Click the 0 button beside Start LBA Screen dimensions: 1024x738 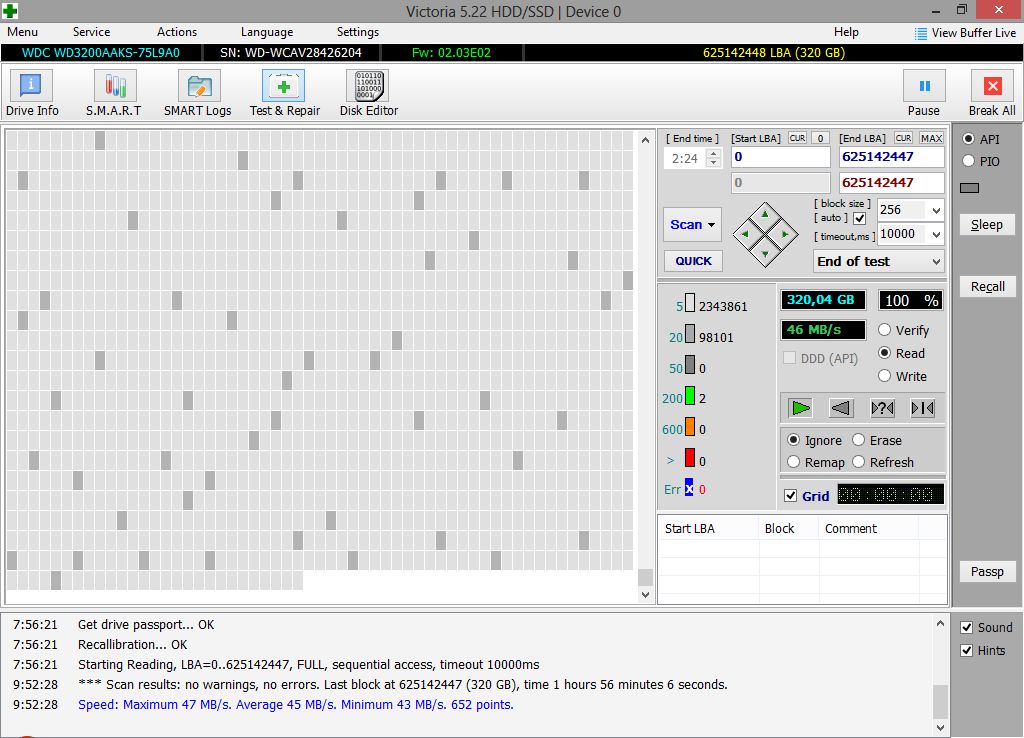[x=820, y=138]
